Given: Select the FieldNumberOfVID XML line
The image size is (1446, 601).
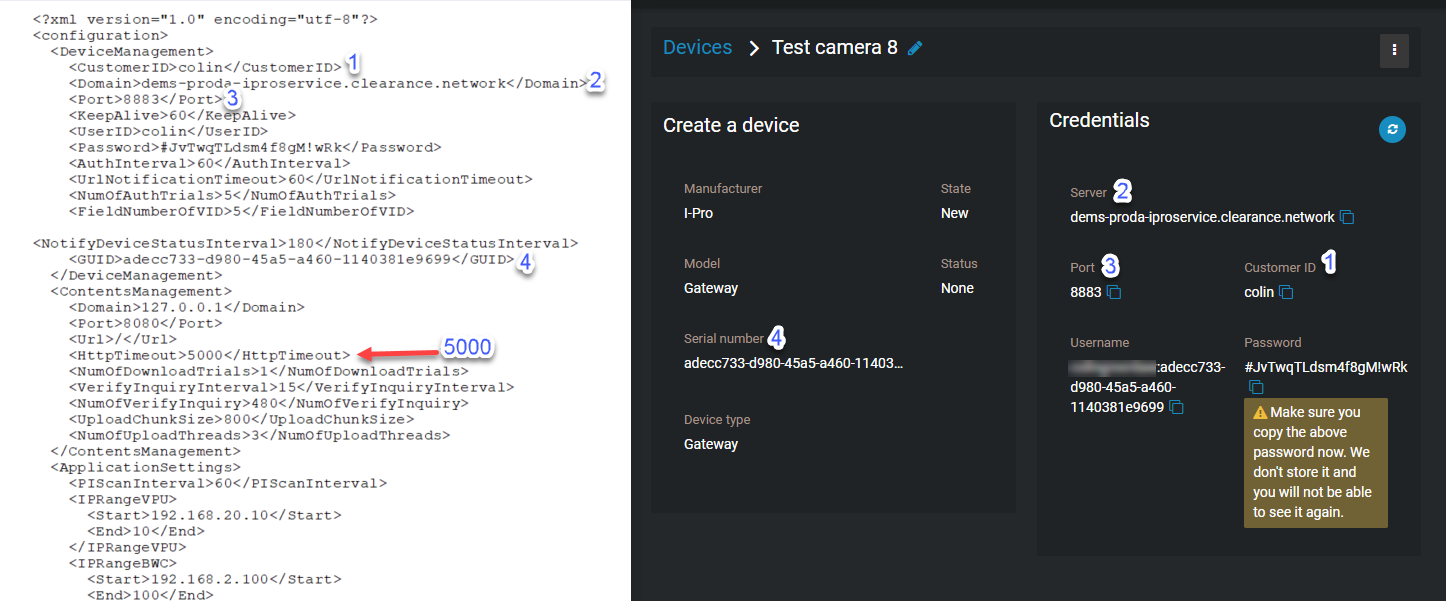Looking at the screenshot, I should [x=242, y=211].
